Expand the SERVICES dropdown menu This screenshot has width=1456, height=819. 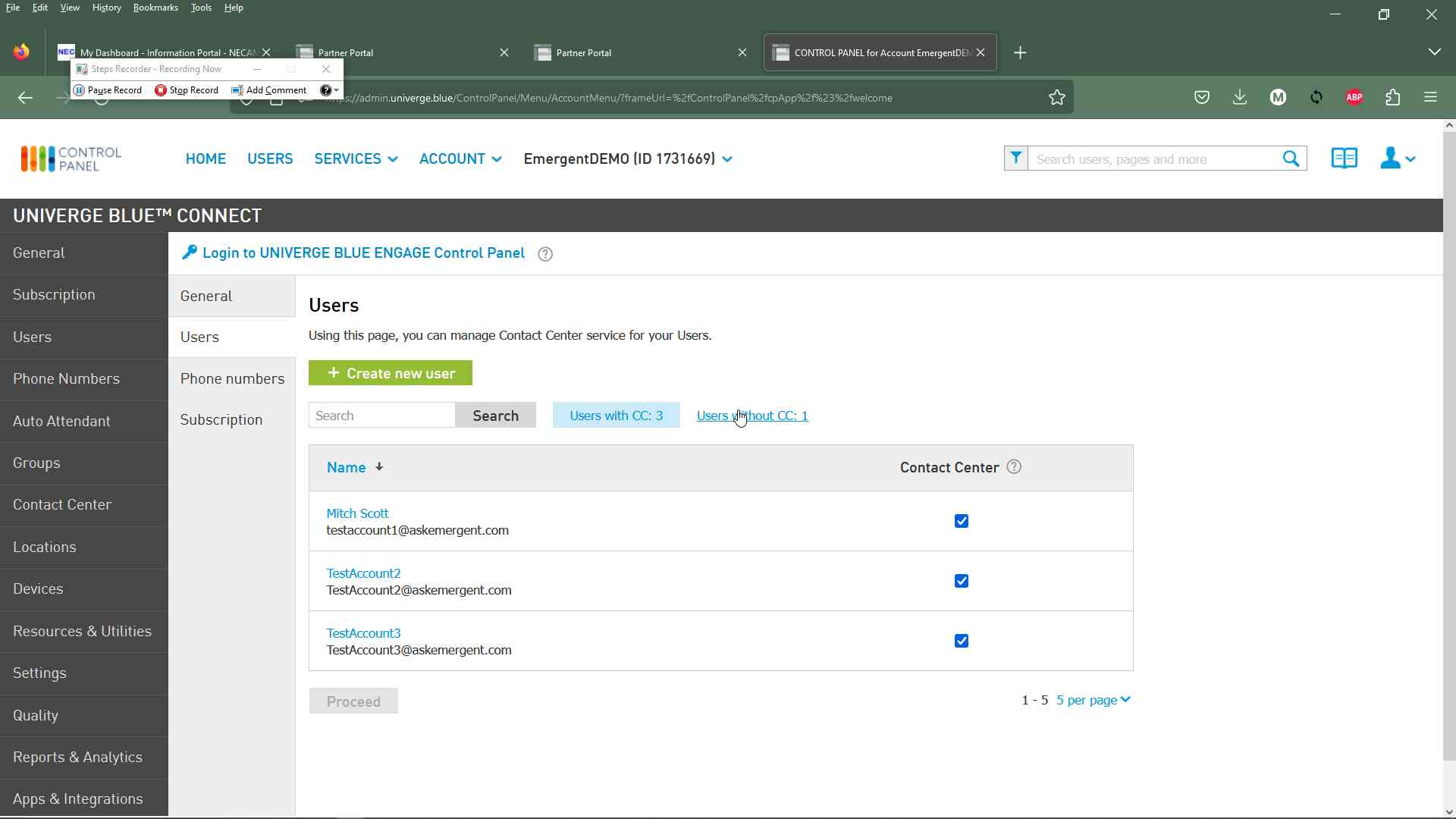356,158
